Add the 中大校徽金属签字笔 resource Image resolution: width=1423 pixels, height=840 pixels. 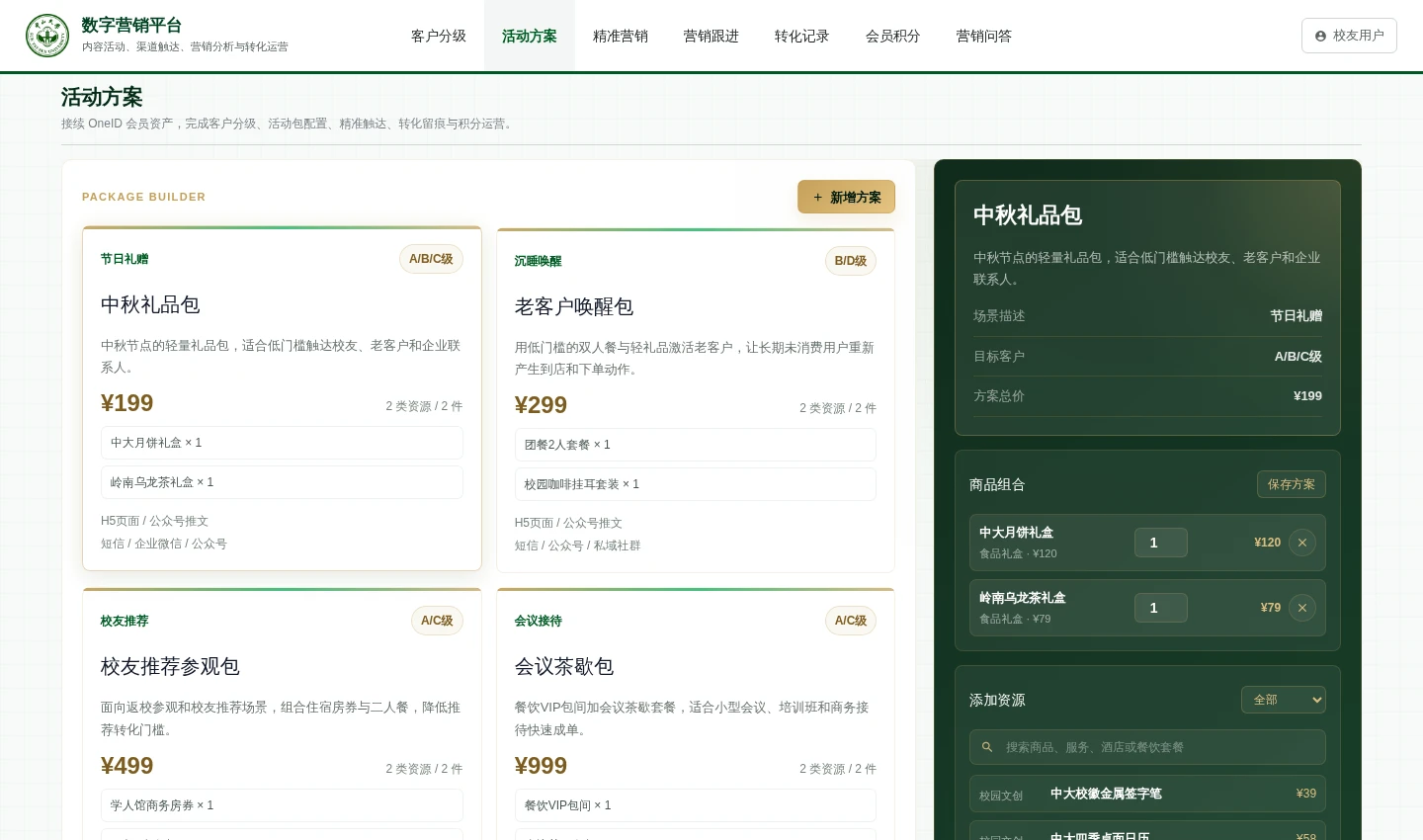(1147, 794)
